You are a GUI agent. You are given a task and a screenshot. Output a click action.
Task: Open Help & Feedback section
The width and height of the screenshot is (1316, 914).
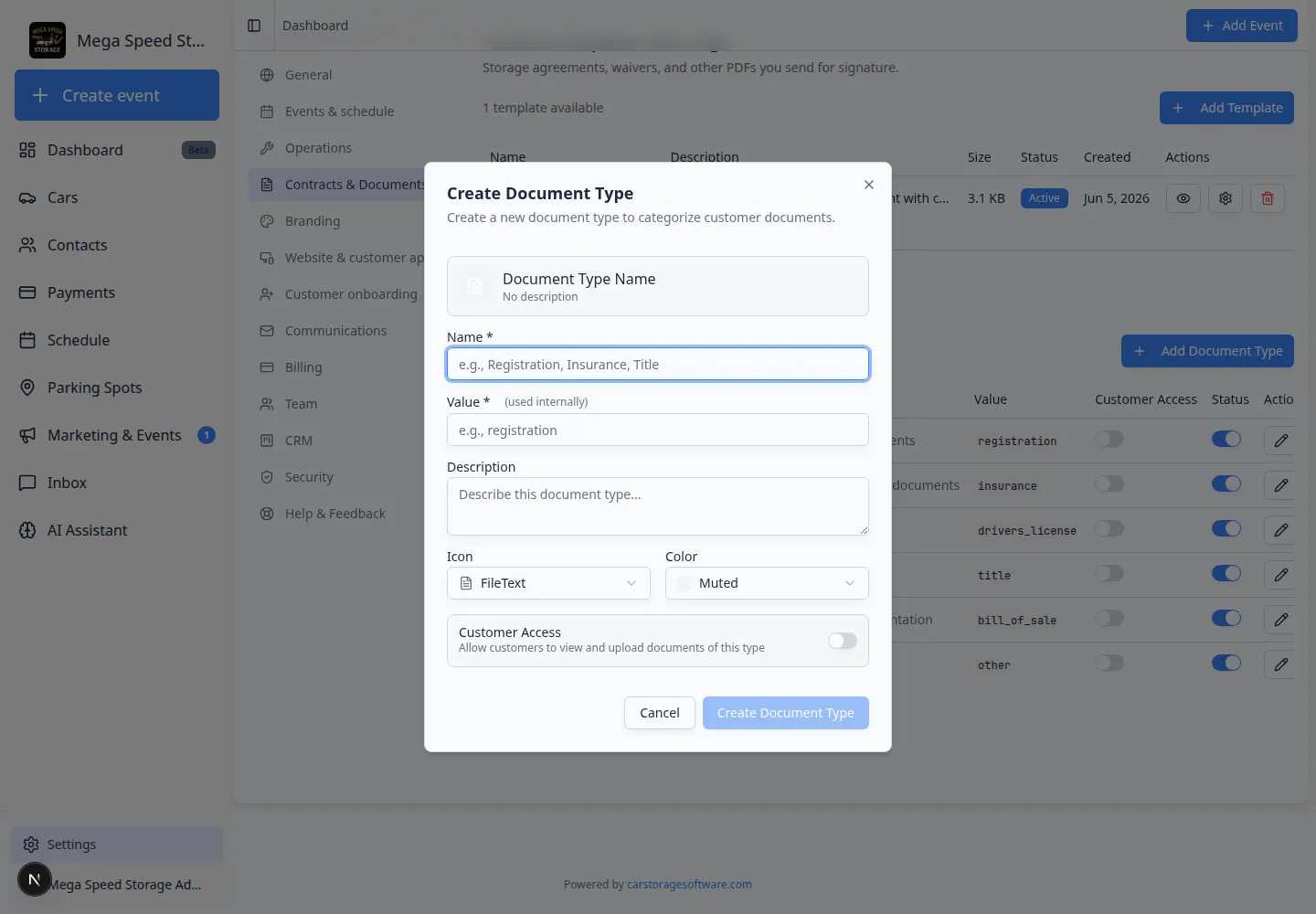point(338,514)
